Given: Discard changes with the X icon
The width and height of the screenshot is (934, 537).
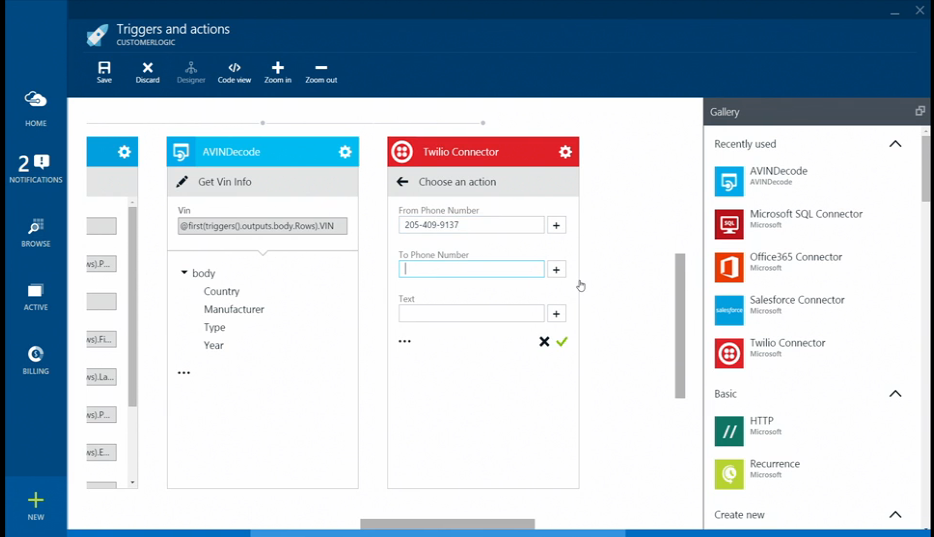Looking at the screenshot, I should click(x=147, y=68).
